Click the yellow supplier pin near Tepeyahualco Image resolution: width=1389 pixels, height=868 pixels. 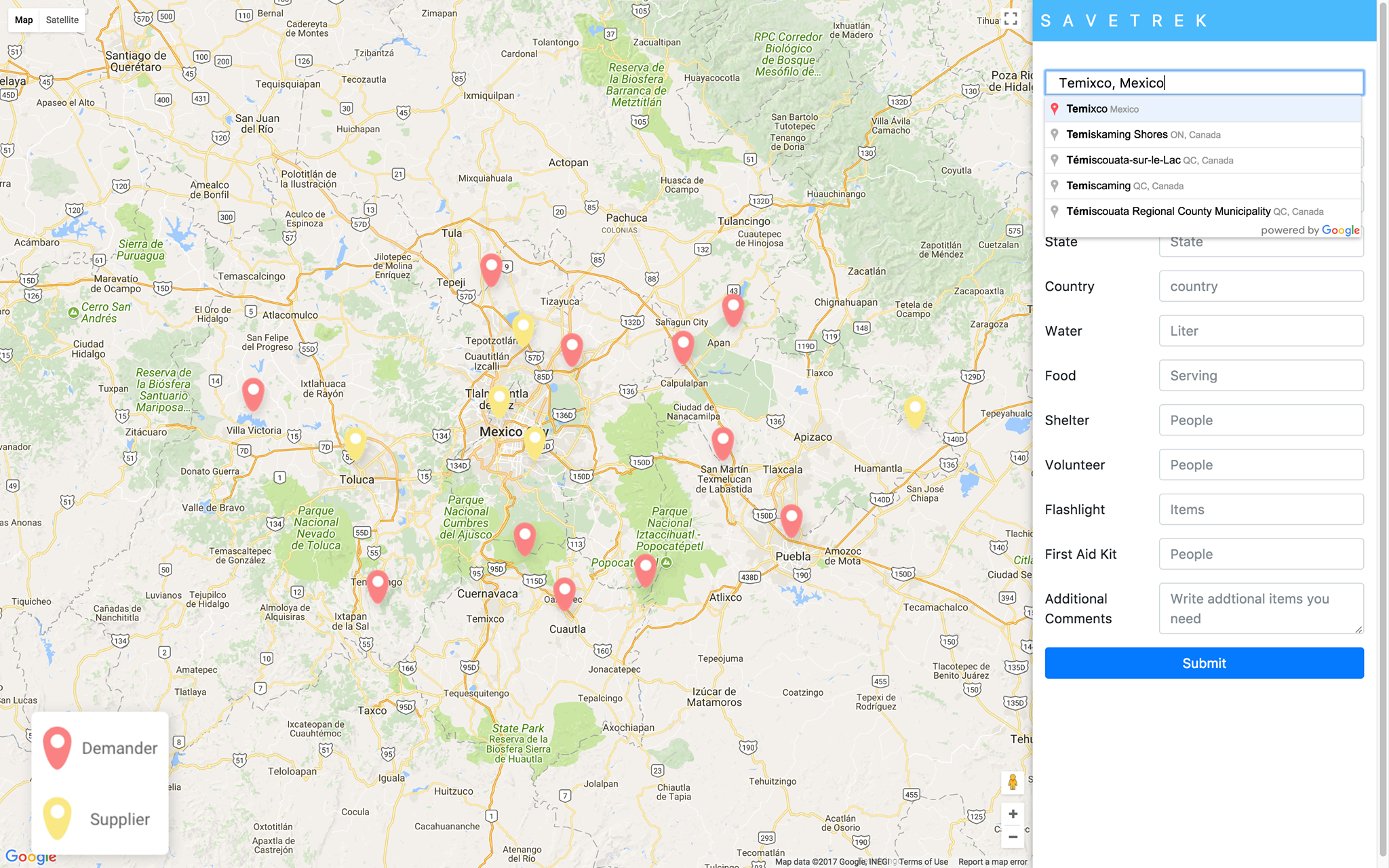(914, 411)
